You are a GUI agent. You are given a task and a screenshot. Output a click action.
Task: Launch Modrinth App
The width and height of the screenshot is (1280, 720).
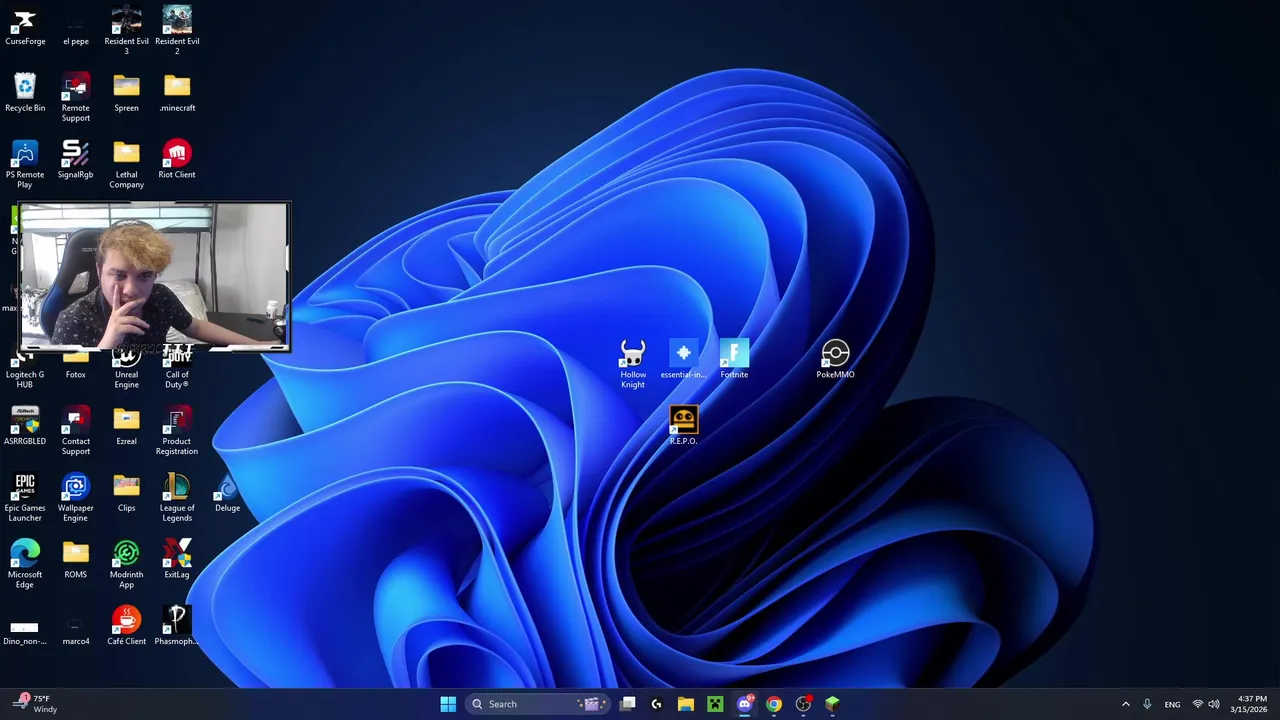click(x=126, y=564)
